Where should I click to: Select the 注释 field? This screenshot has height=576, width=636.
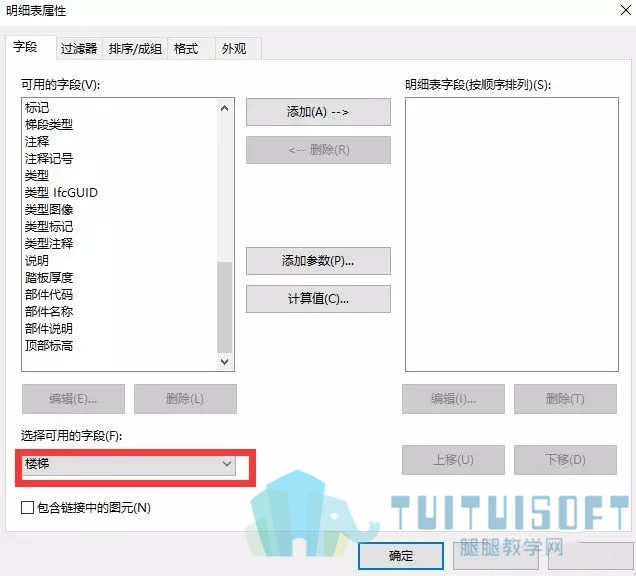[x=37, y=142]
